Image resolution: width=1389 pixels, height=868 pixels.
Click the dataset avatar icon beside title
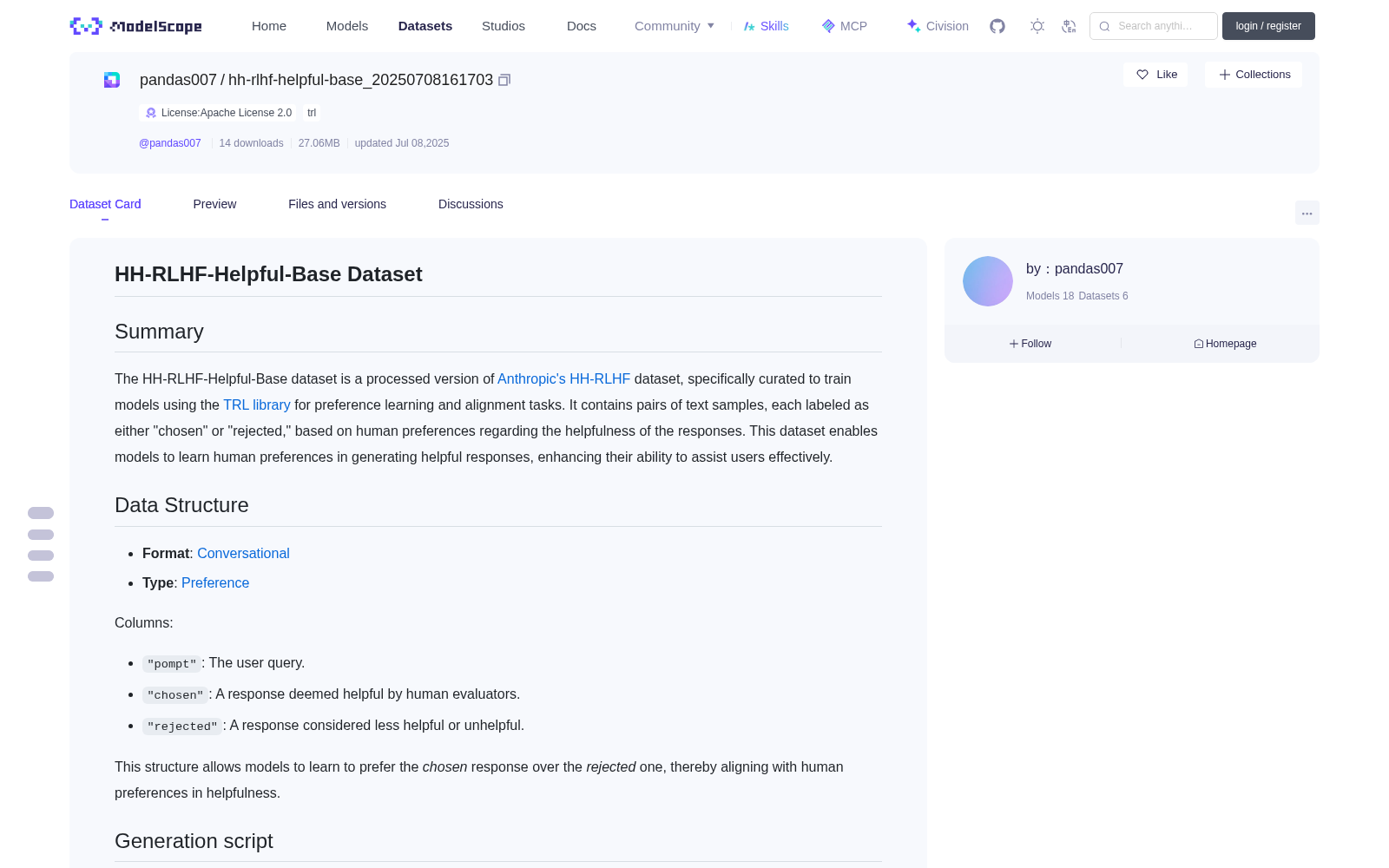(112, 80)
